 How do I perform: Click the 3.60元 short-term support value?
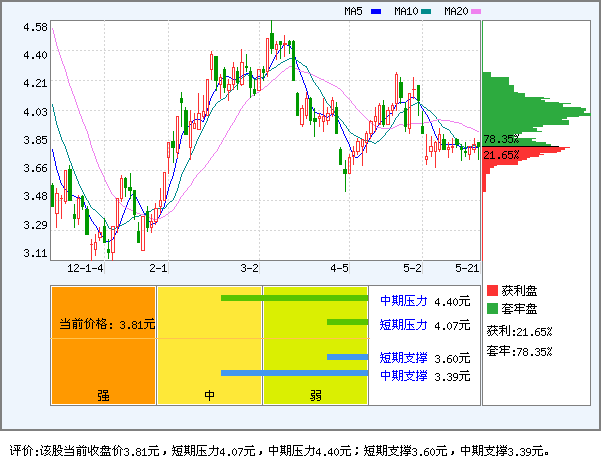pos(452,359)
